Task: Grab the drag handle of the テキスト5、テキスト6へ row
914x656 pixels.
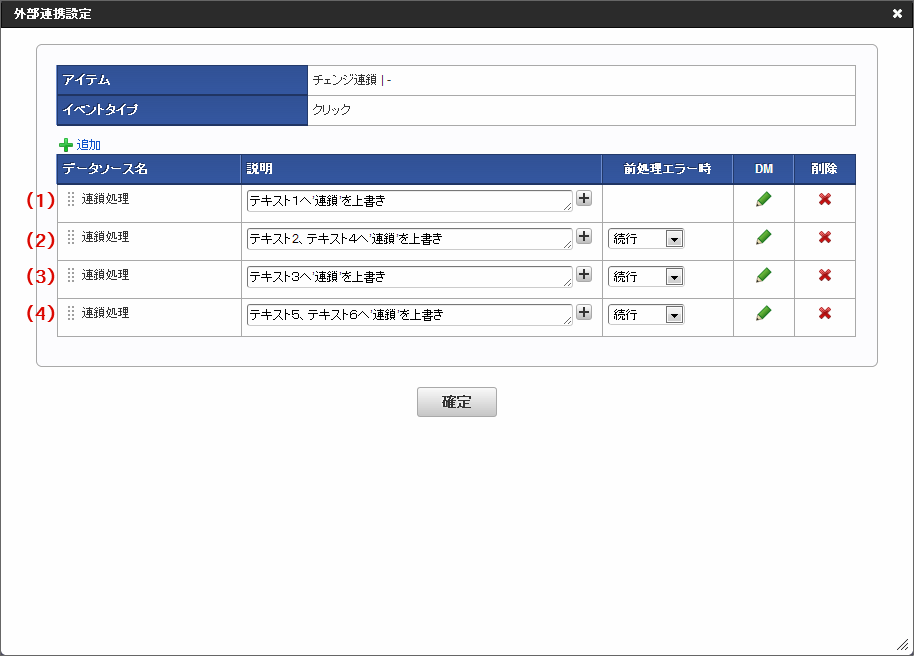Action: tap(71, 313)
